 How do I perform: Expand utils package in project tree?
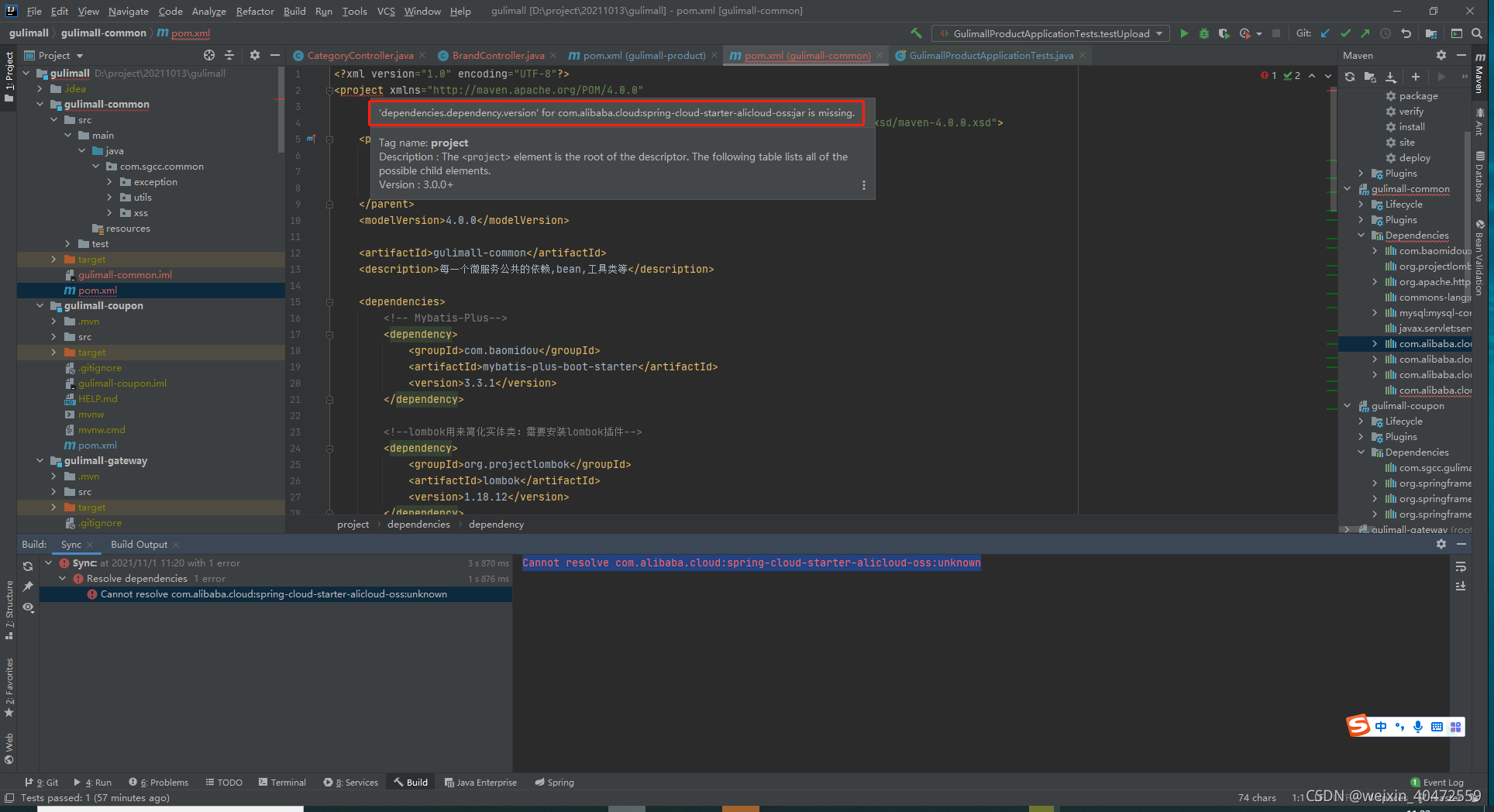109,197
